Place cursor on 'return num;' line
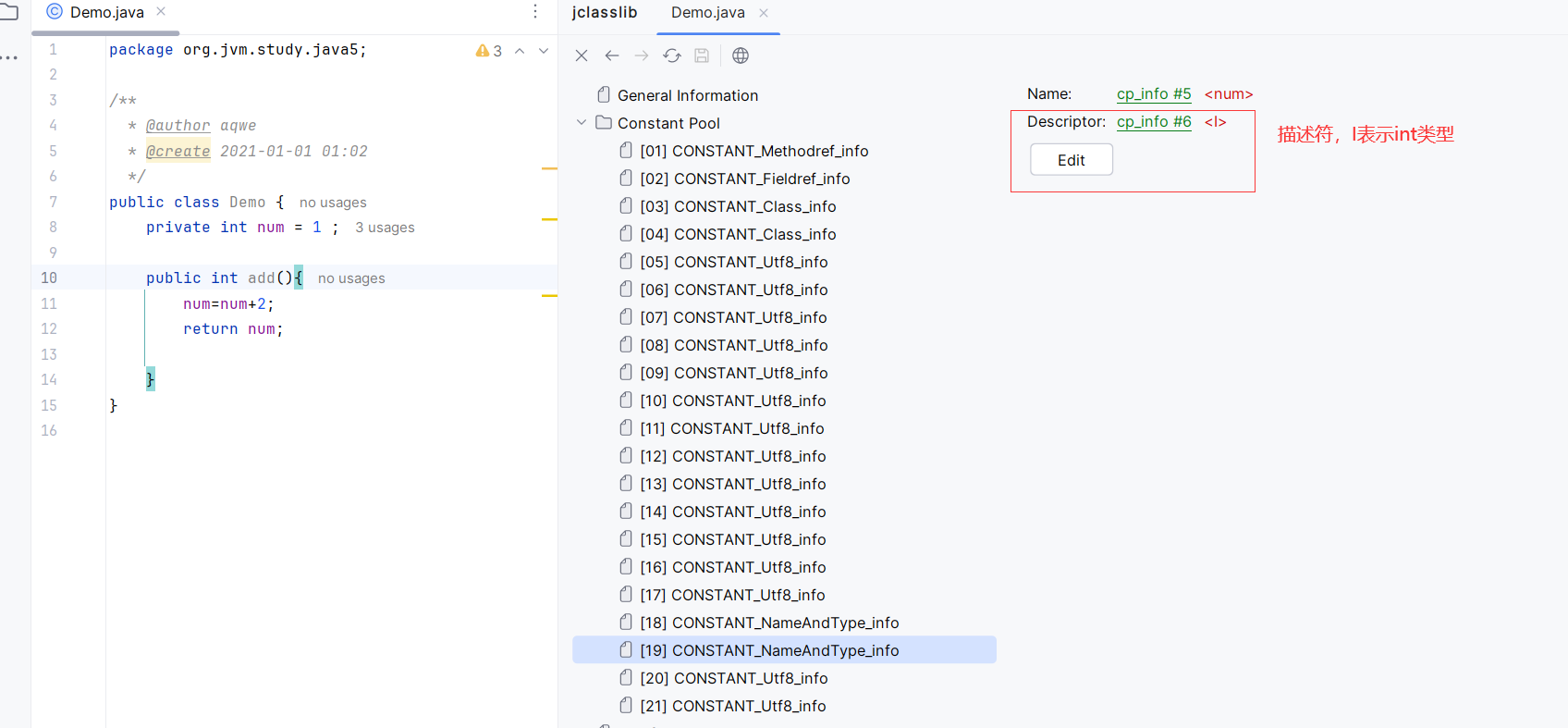The height and width of the screenshot is (728, 1568). (x=233, y=329)
